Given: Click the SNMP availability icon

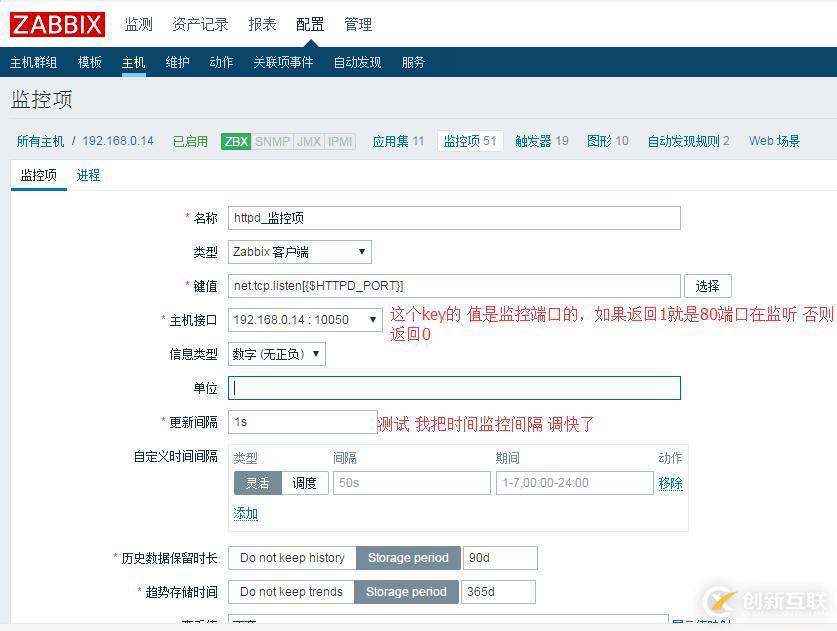Looking at the screenshot, I should pyautogui.click(x=271, y=142).
